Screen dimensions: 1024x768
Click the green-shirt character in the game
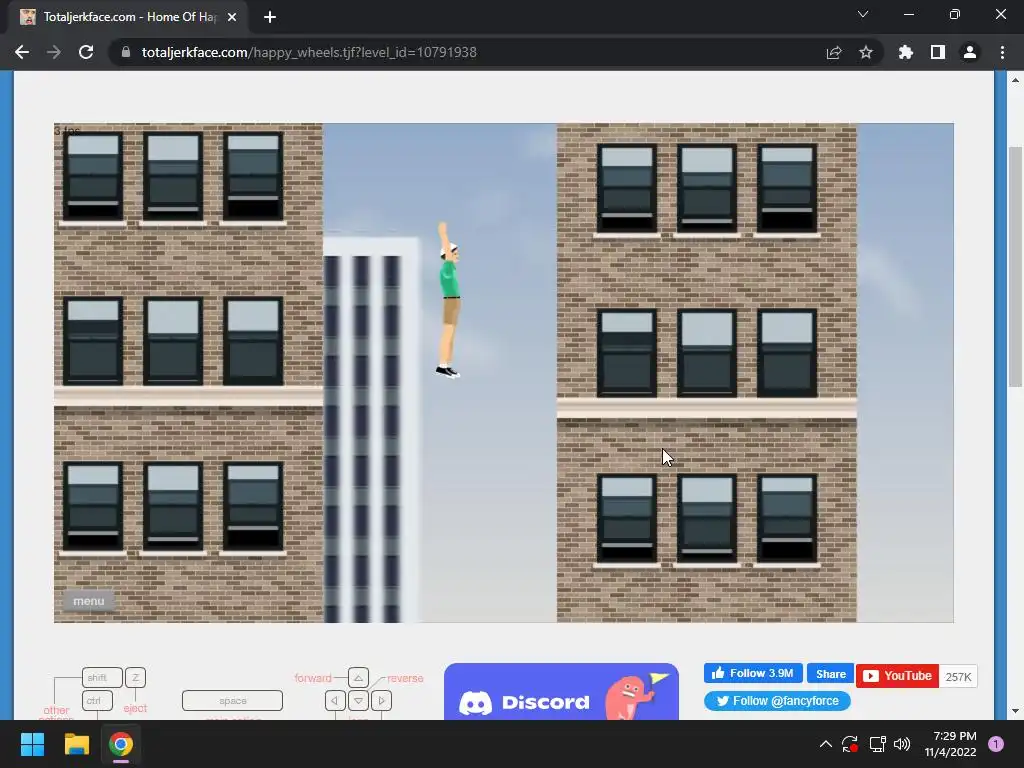coord(449,300)
